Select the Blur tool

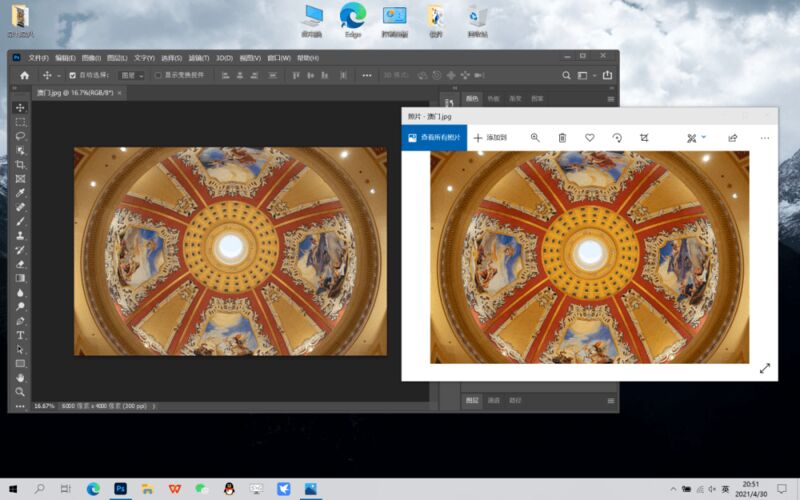coord(20,293)
